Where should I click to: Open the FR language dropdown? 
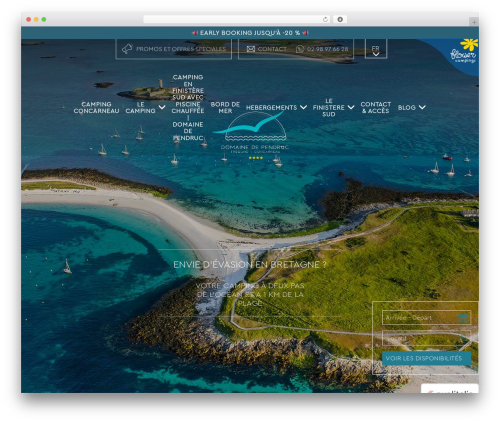tap(376, 50)
